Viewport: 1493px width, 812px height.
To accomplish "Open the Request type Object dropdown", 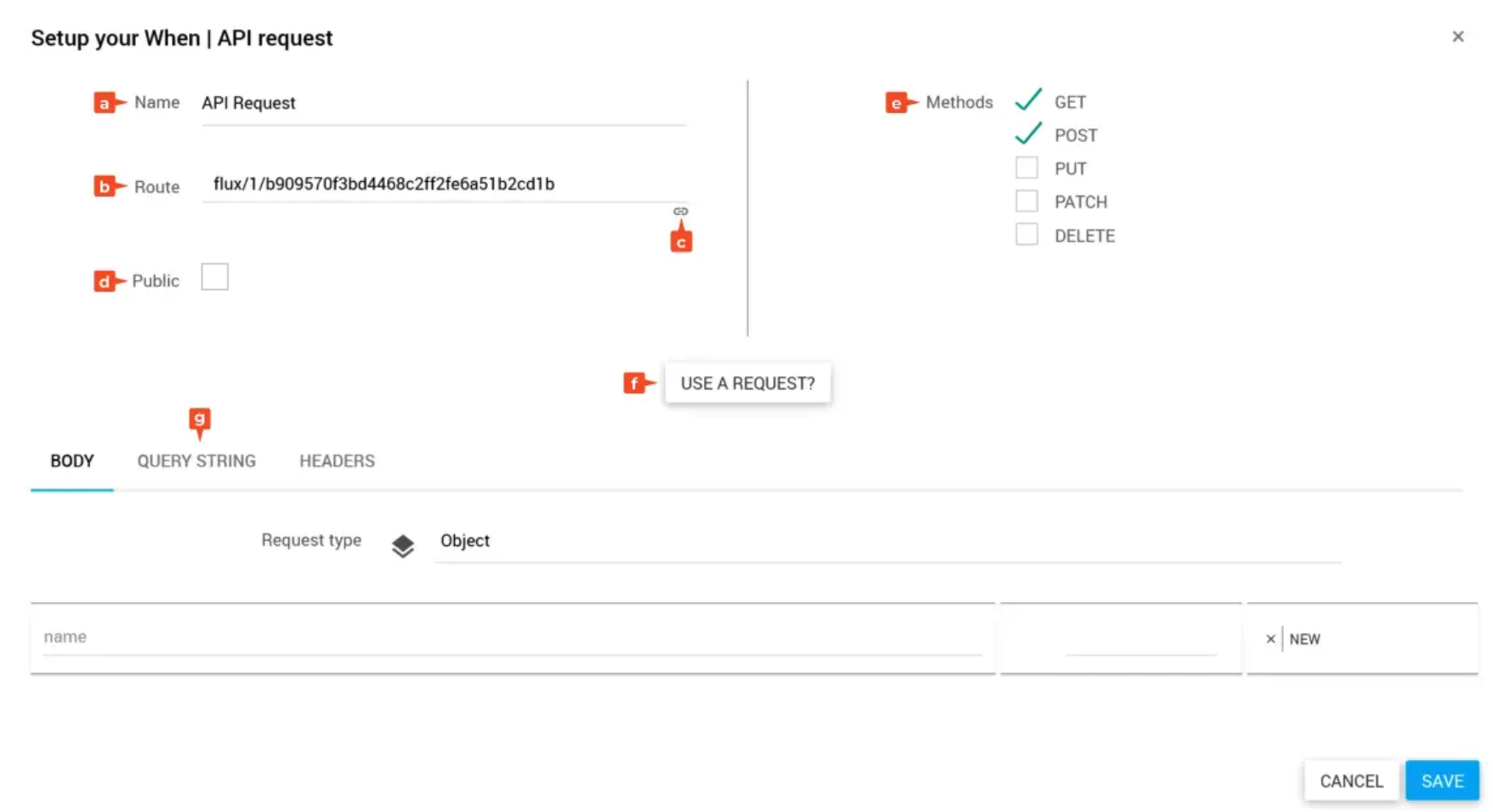I will (887, 542).
